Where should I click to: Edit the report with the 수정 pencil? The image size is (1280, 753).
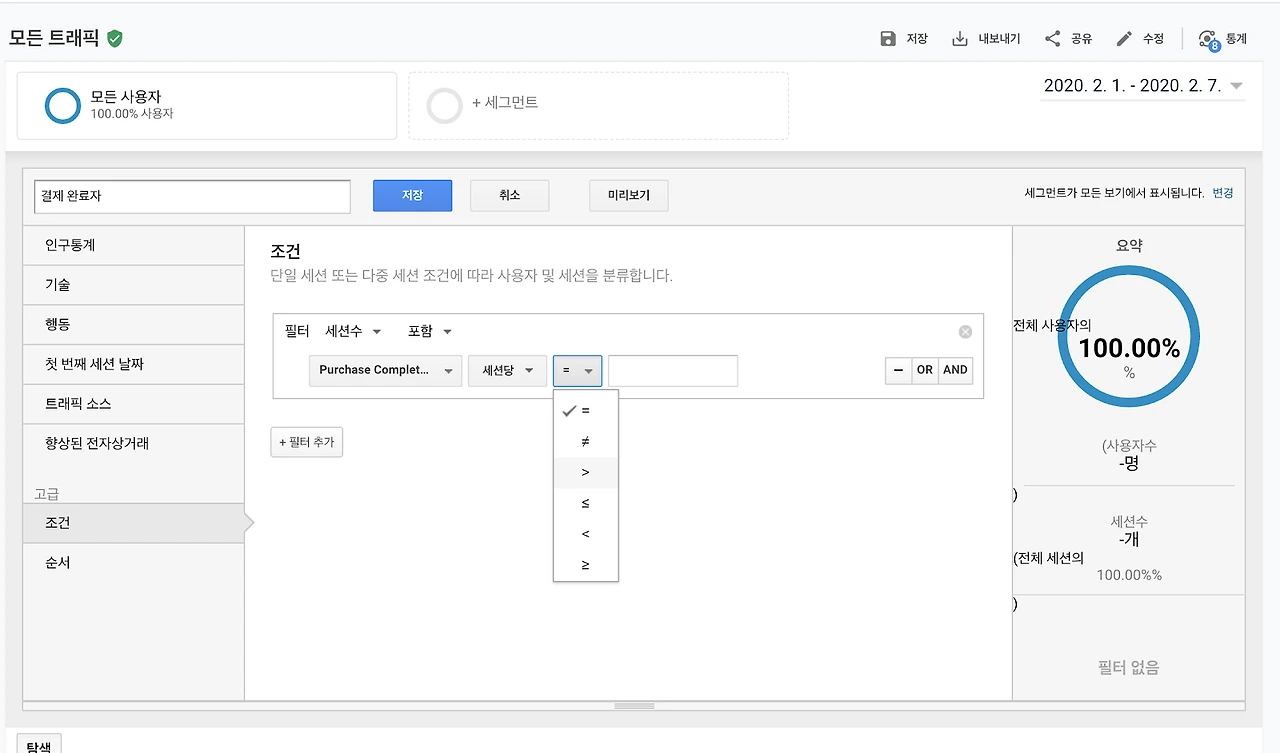click(x=1140, y=39)
